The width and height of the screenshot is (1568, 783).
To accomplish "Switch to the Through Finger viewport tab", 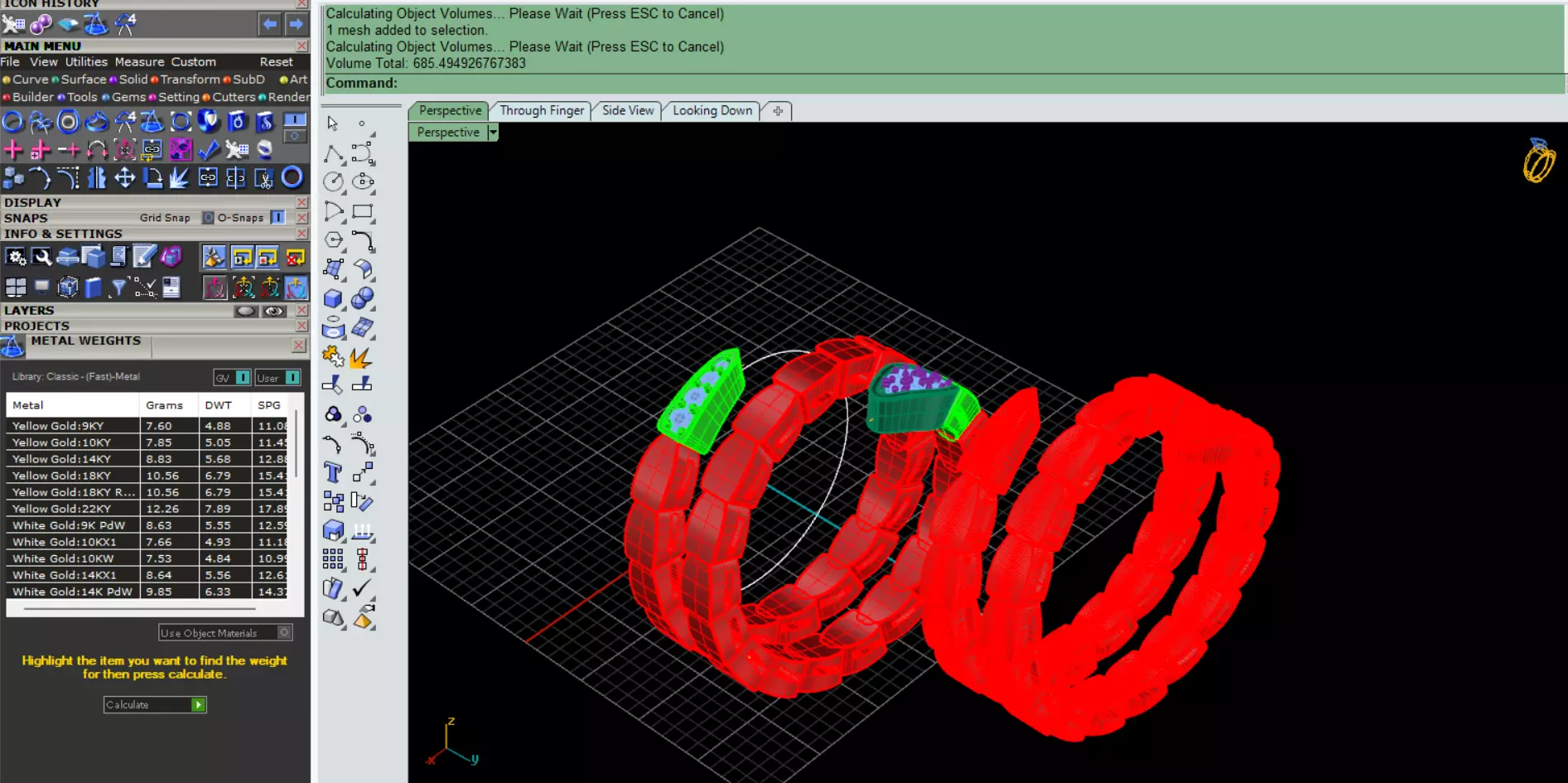I will (x=542, y=111).
